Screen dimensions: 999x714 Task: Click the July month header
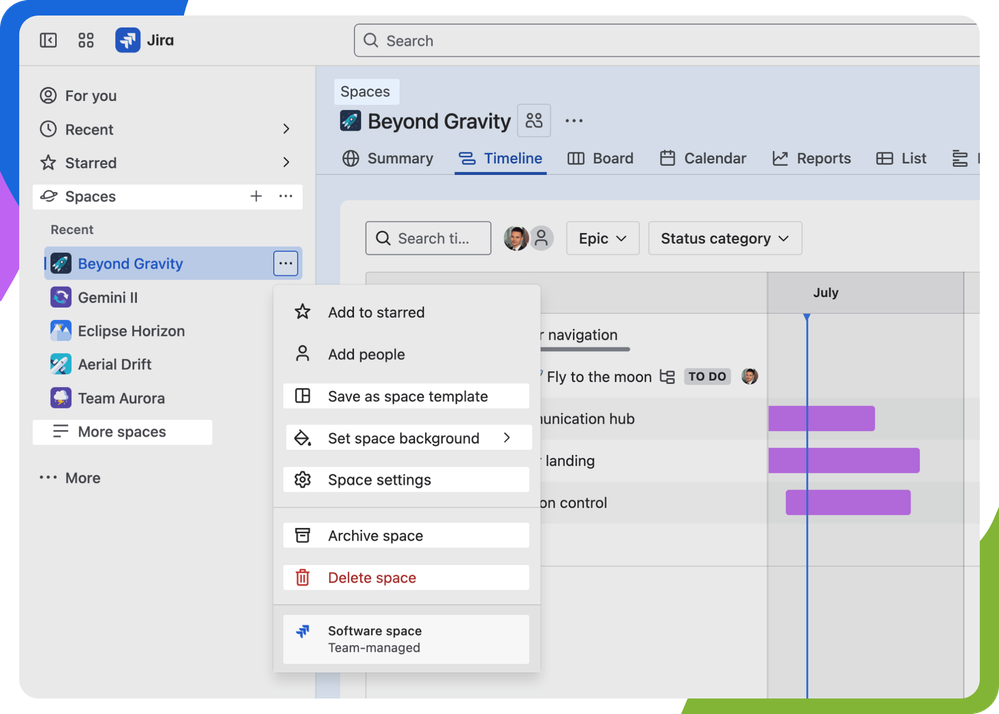click(825, 293)
